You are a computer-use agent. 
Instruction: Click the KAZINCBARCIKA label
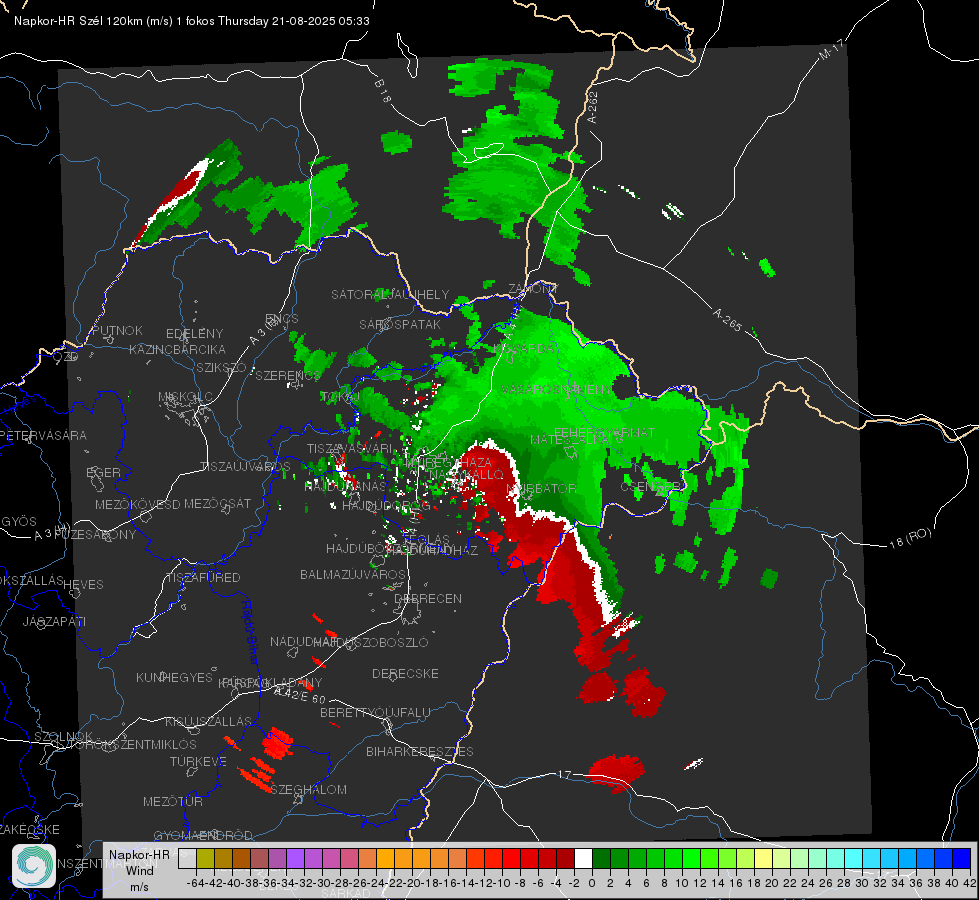point(177,349)
